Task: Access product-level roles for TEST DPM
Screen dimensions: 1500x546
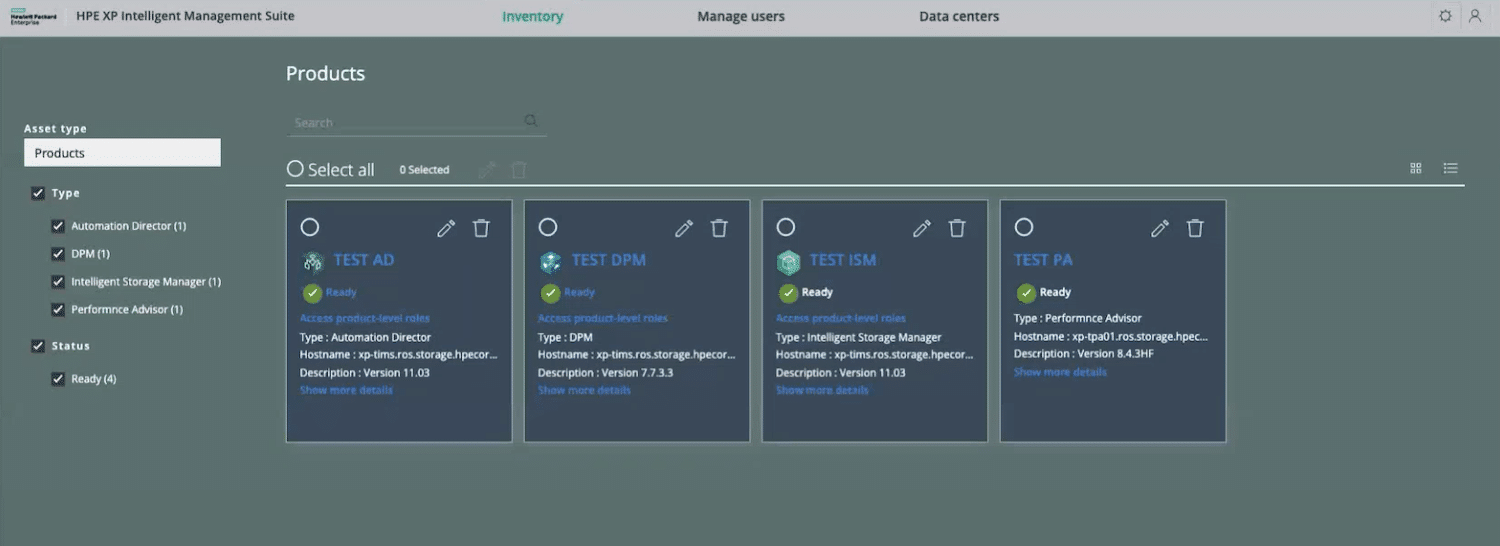Action: click(x=603, y=318)
